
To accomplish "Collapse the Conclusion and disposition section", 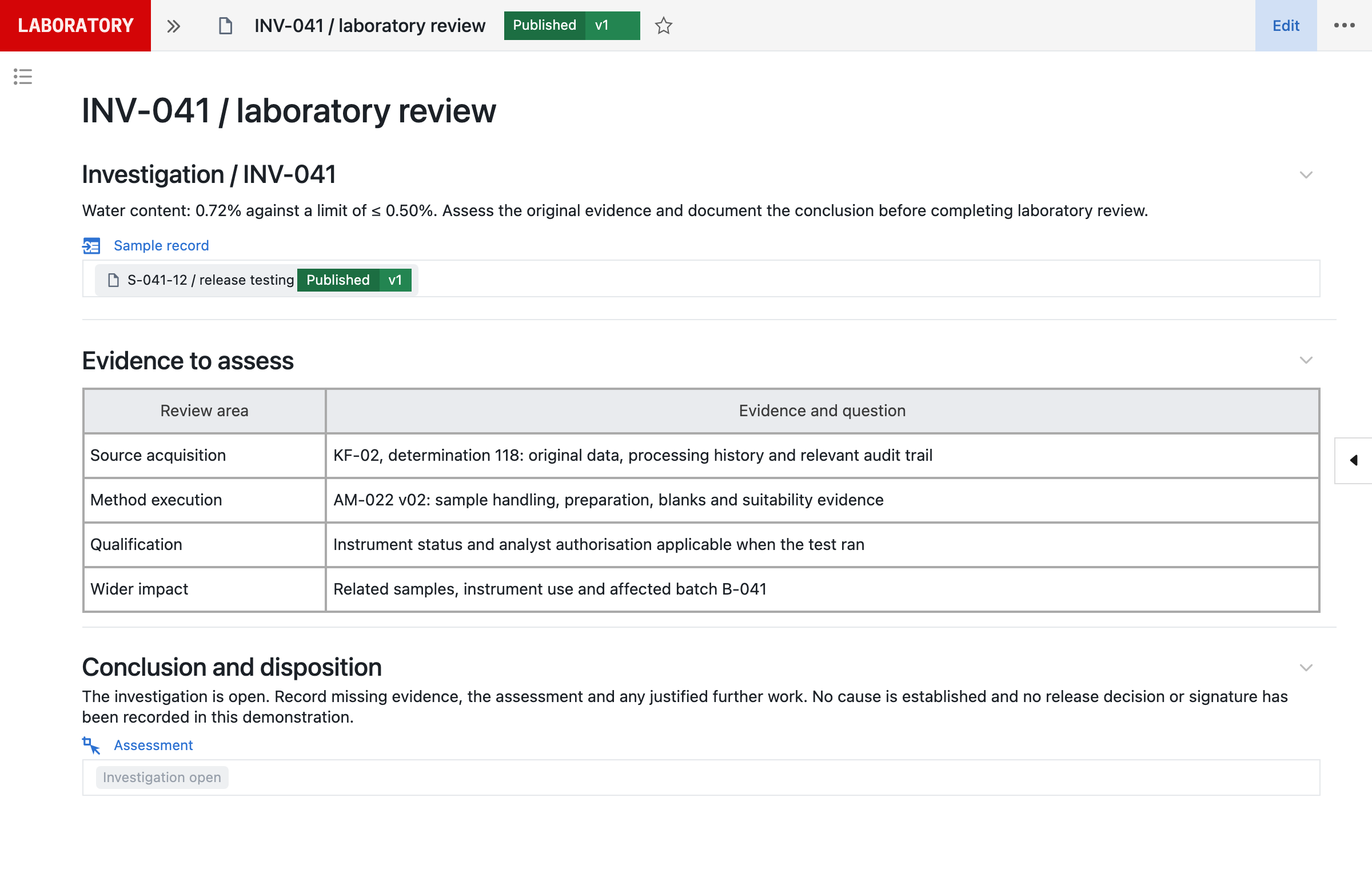I will click(1306, 668).
